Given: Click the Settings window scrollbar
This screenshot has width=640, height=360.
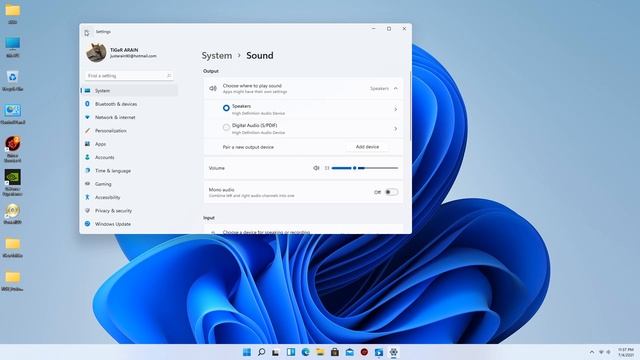Looking at the screenshot, I should click(410, 106).
